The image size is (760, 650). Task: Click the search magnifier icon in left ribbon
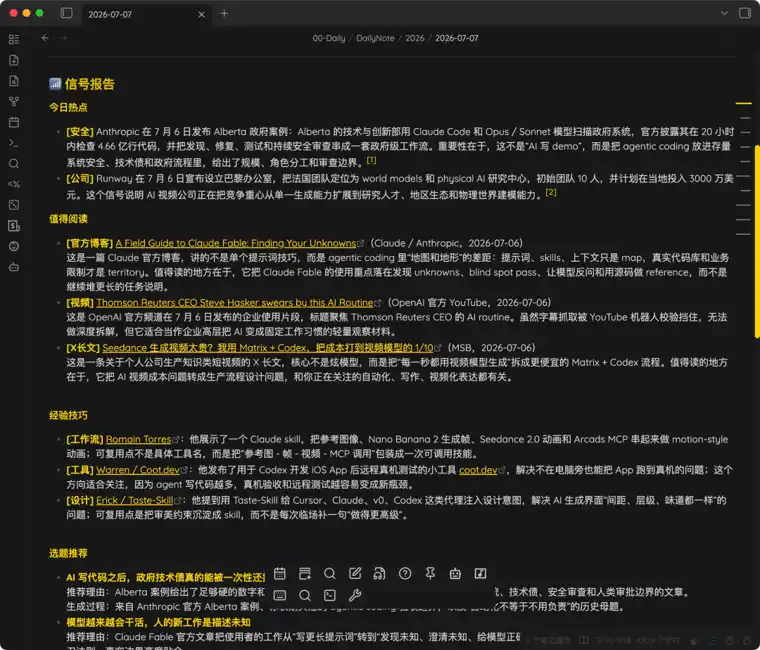click(x=14, y=164)
